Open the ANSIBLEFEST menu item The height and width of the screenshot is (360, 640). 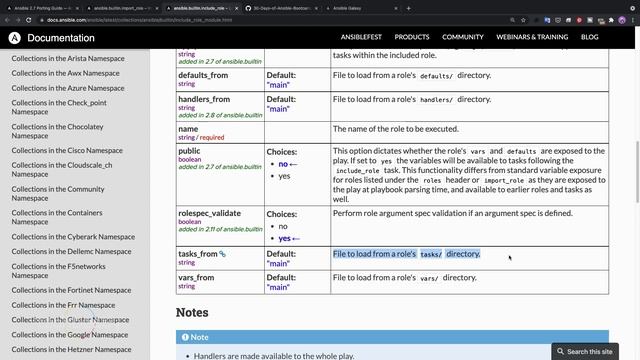point(361,37)
